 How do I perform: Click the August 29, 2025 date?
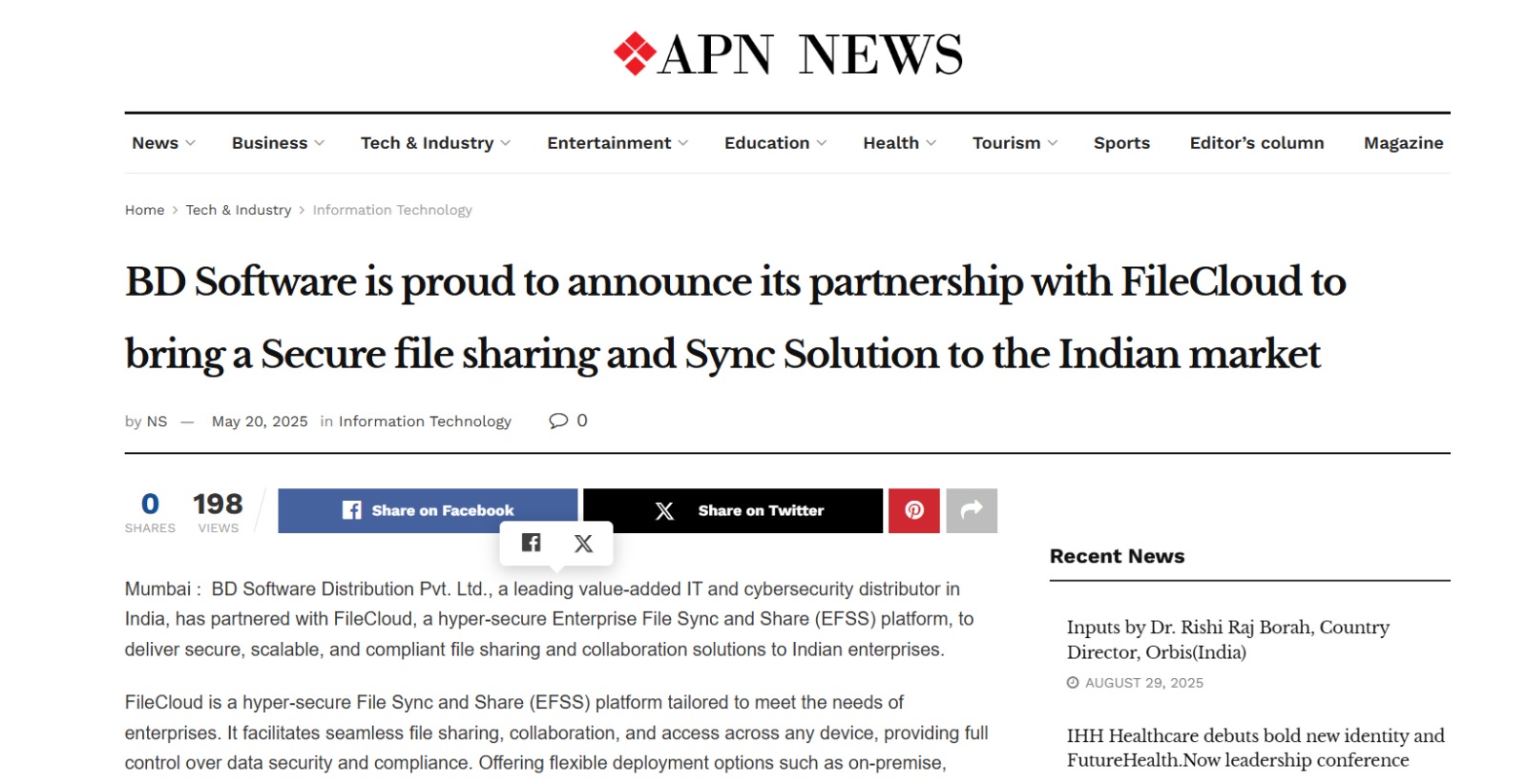(x=1143, y=683)
